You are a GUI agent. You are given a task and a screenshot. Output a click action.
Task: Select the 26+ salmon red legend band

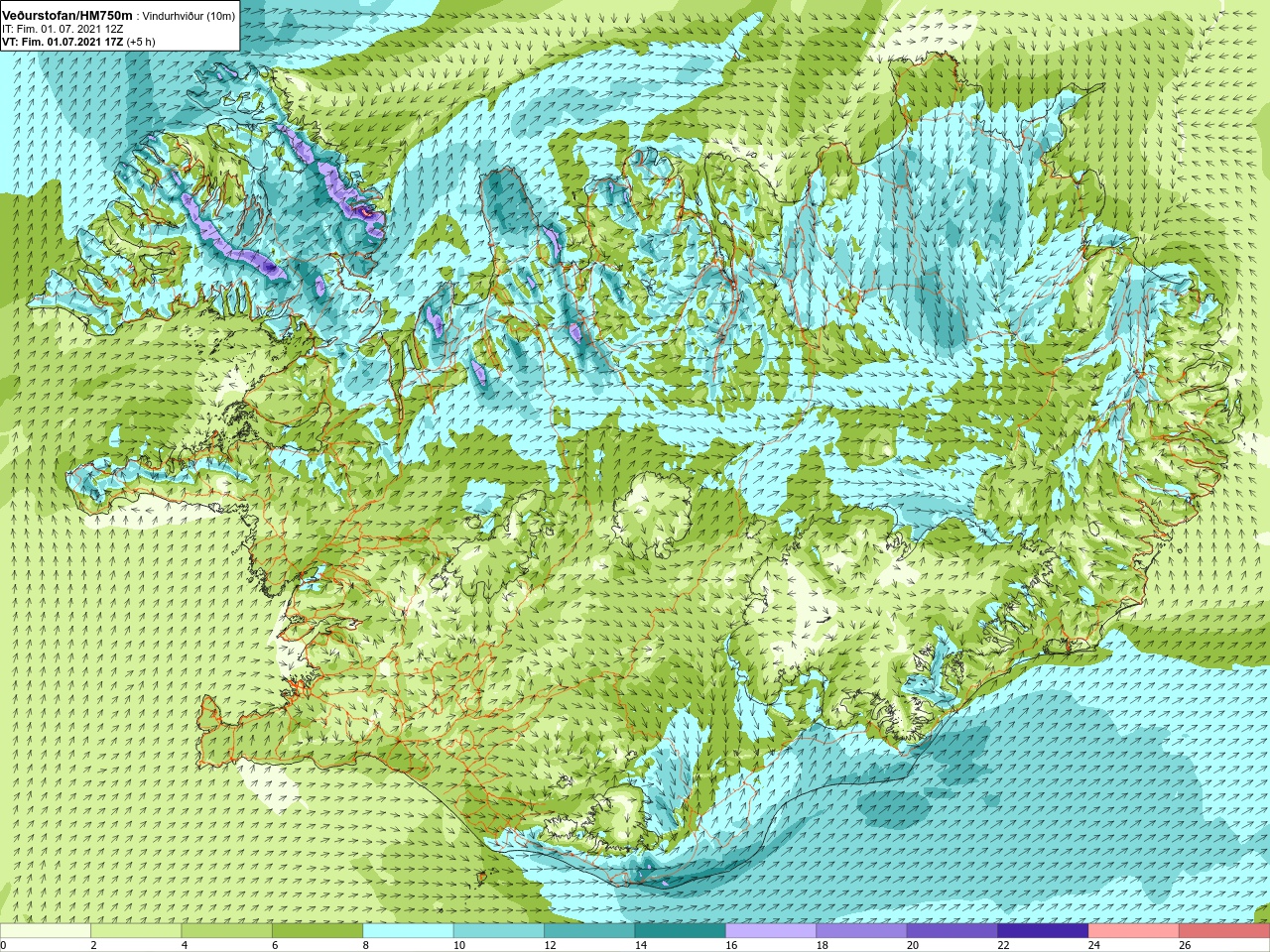click(x=1224, y=931)
